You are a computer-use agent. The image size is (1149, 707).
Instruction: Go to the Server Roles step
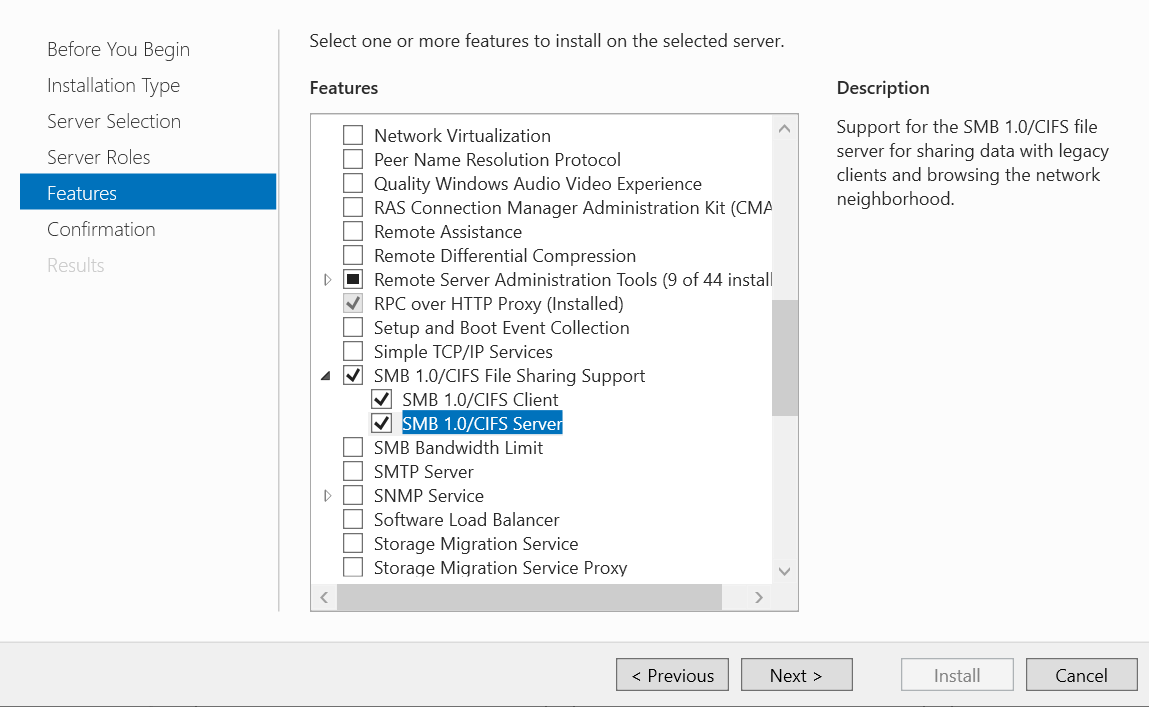99,156
